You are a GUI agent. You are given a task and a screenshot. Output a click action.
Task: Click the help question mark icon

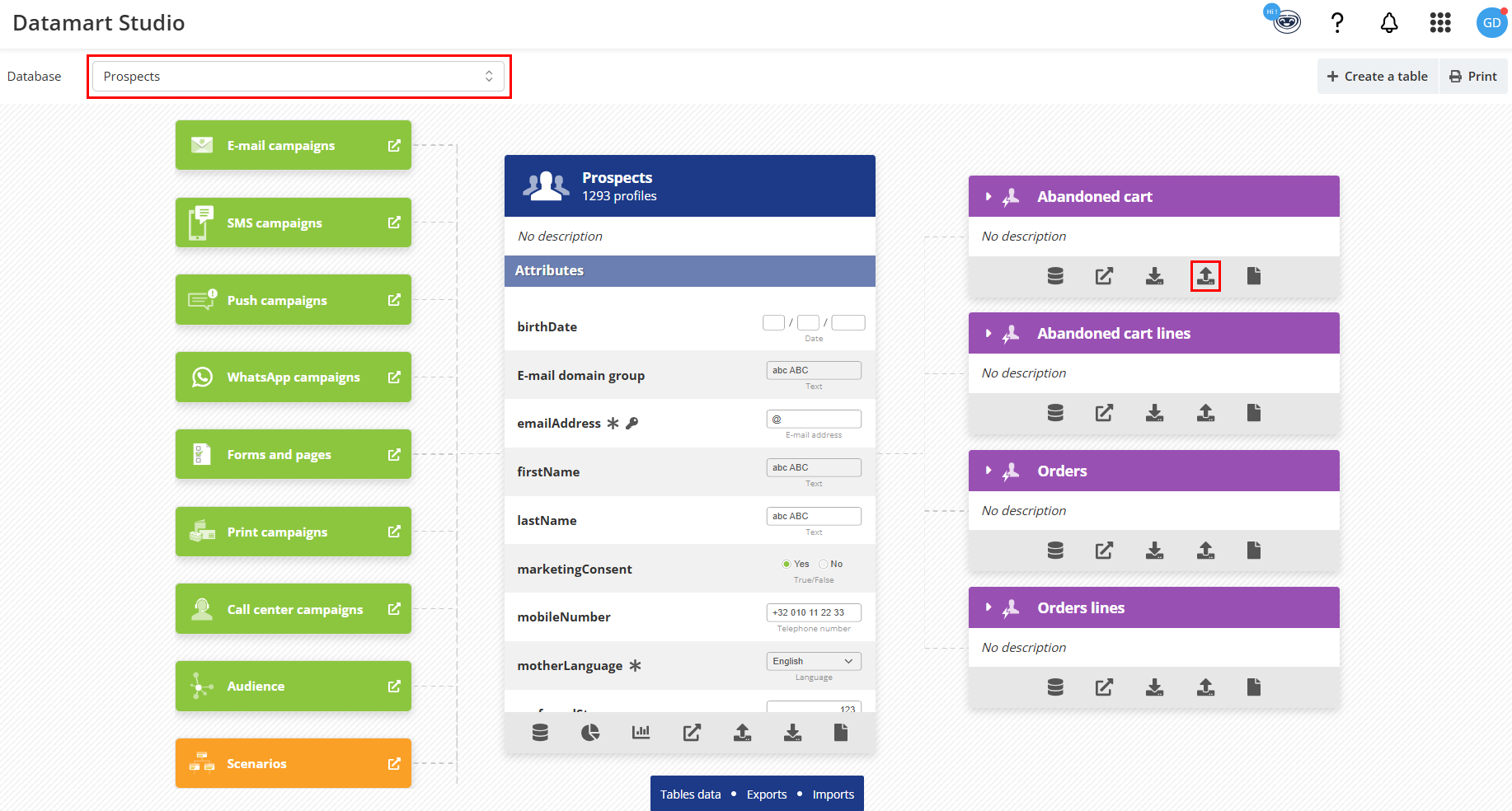point(1337,23)
